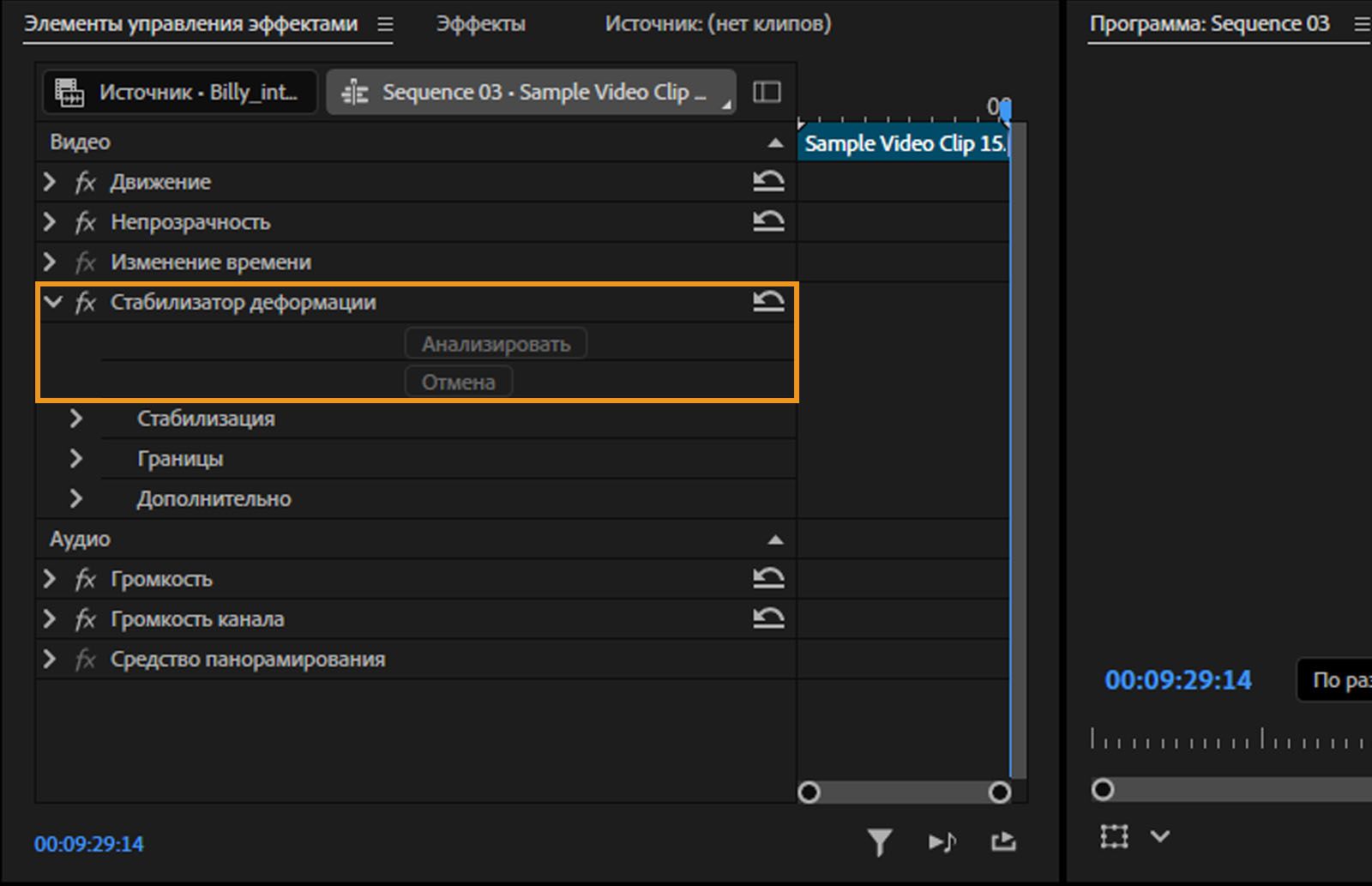Image resolution: width=1372 pixels, height=886 pixels.
Task: Click the Program monitor playhead scrubber handle
Action: (1103, 789)
